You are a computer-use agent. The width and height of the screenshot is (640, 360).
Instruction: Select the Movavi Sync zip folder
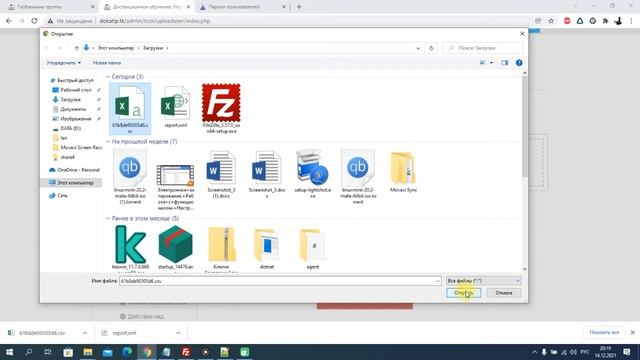[x=403, y=172]
